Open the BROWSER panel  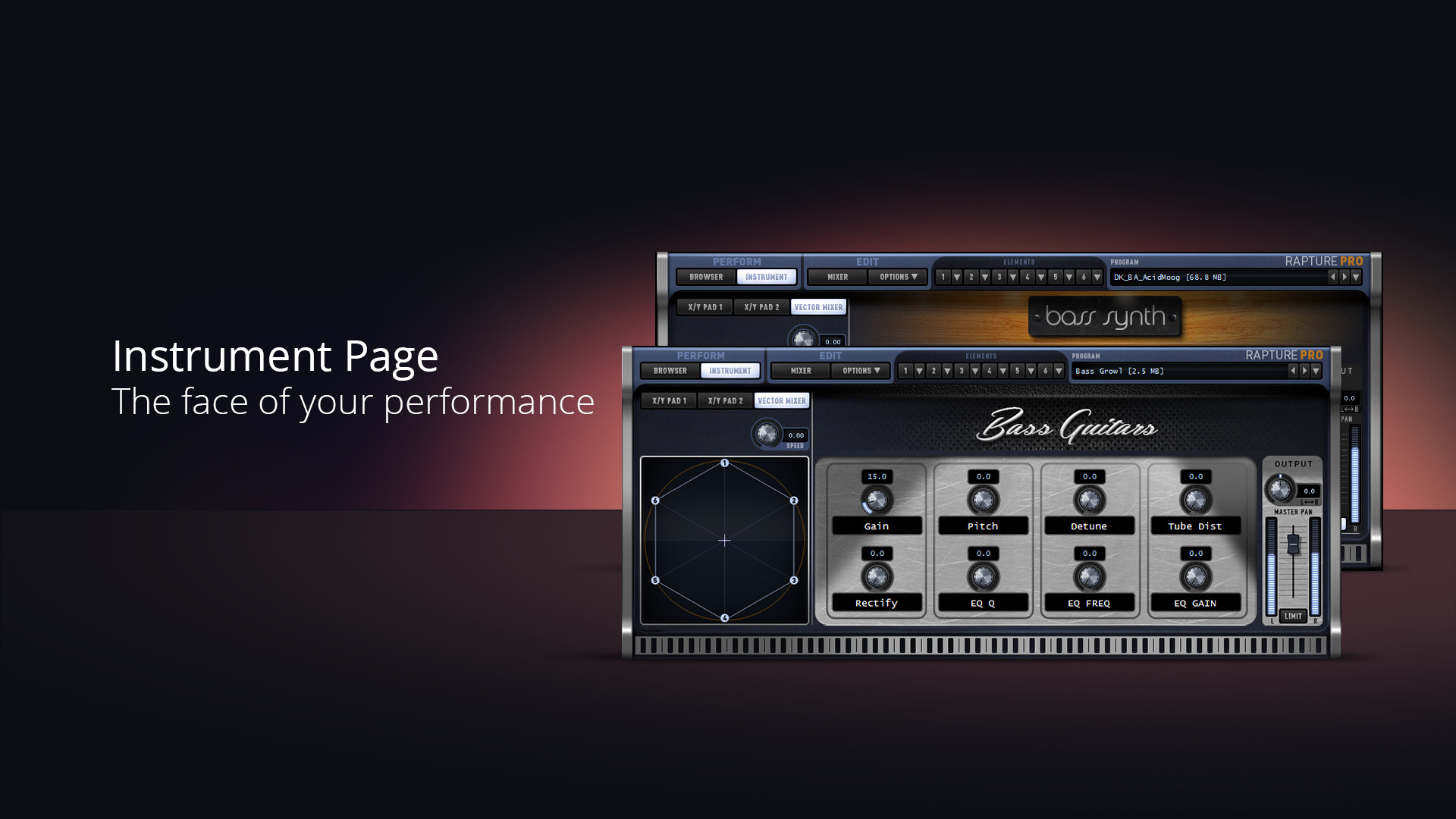tap(670, 370)
